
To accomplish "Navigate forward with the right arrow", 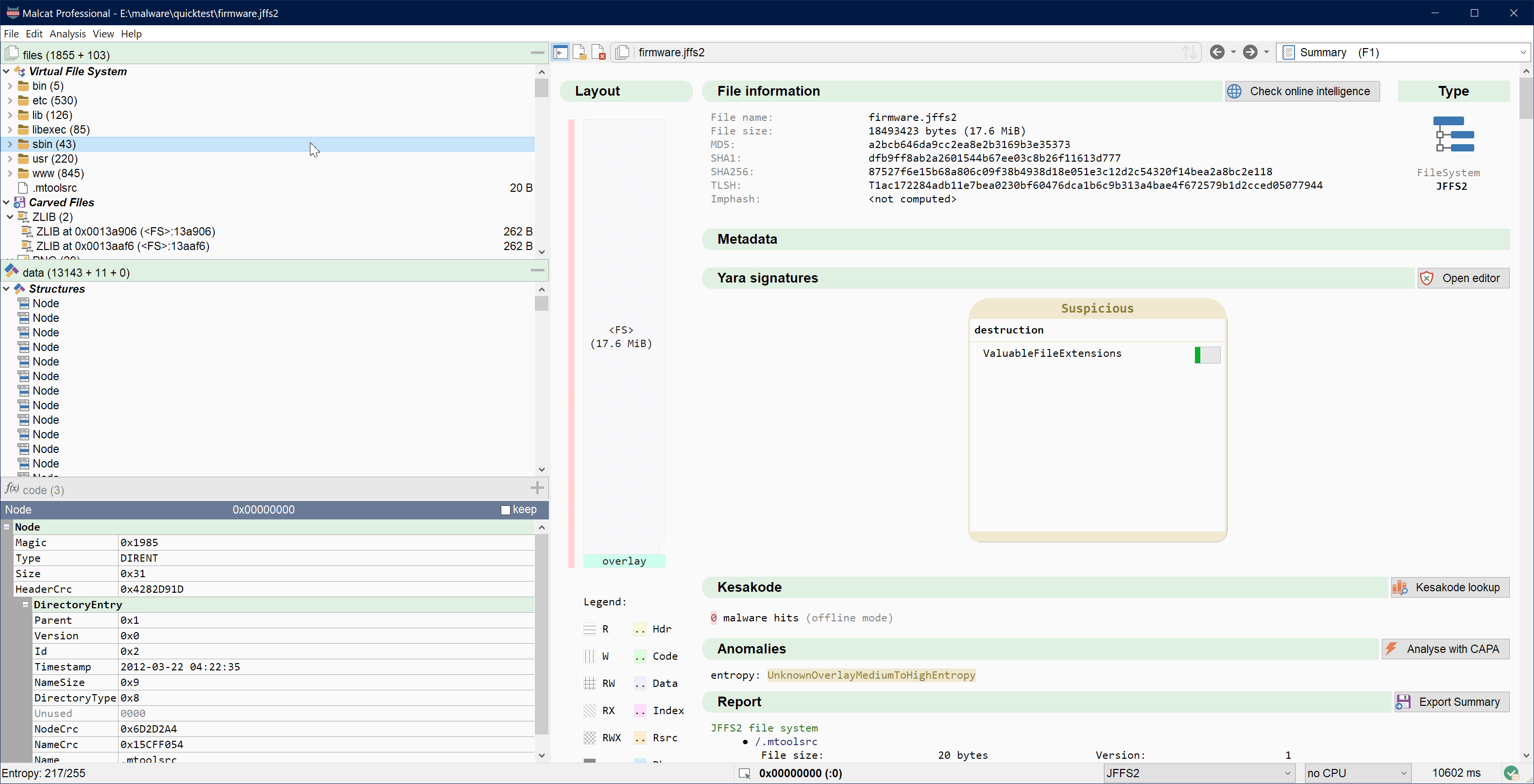I will 1250,52.
